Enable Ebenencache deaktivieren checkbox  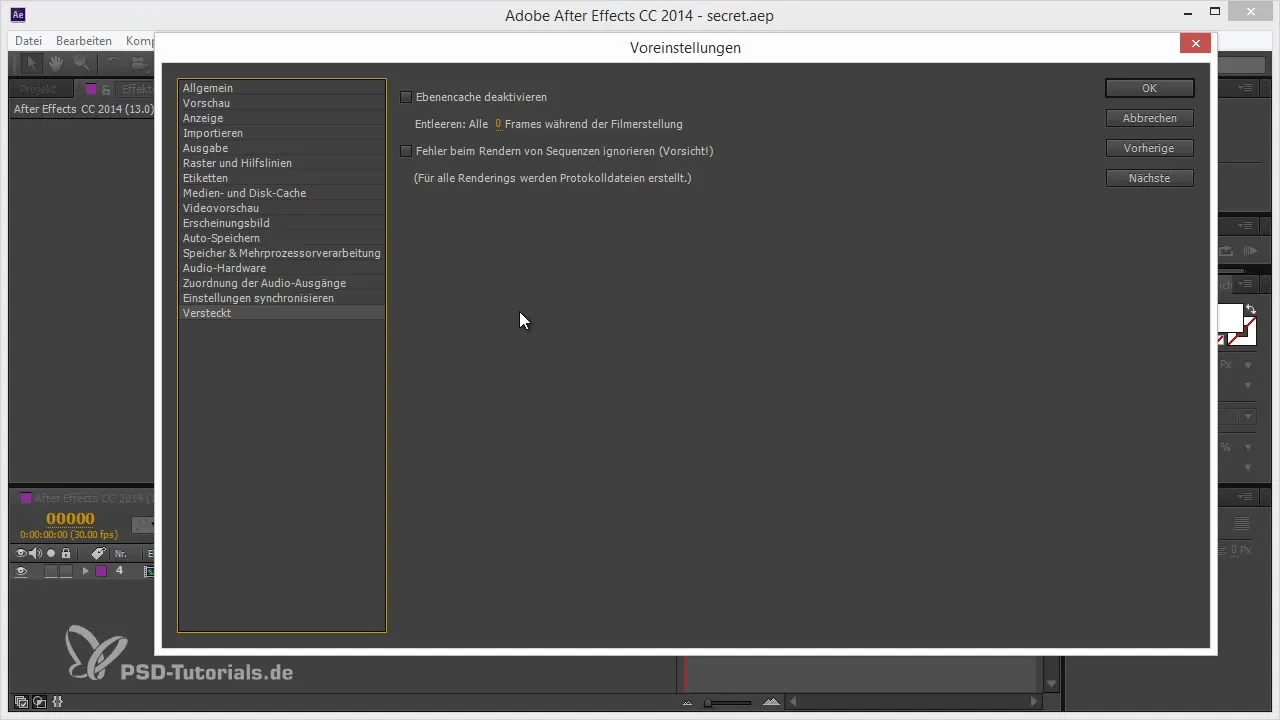click(x=406, y=97)
